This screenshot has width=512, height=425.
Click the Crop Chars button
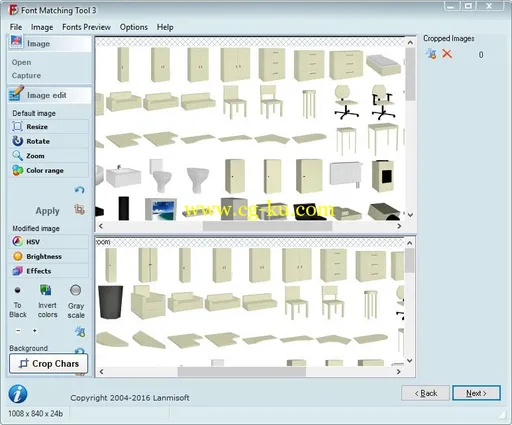point(49,364)
